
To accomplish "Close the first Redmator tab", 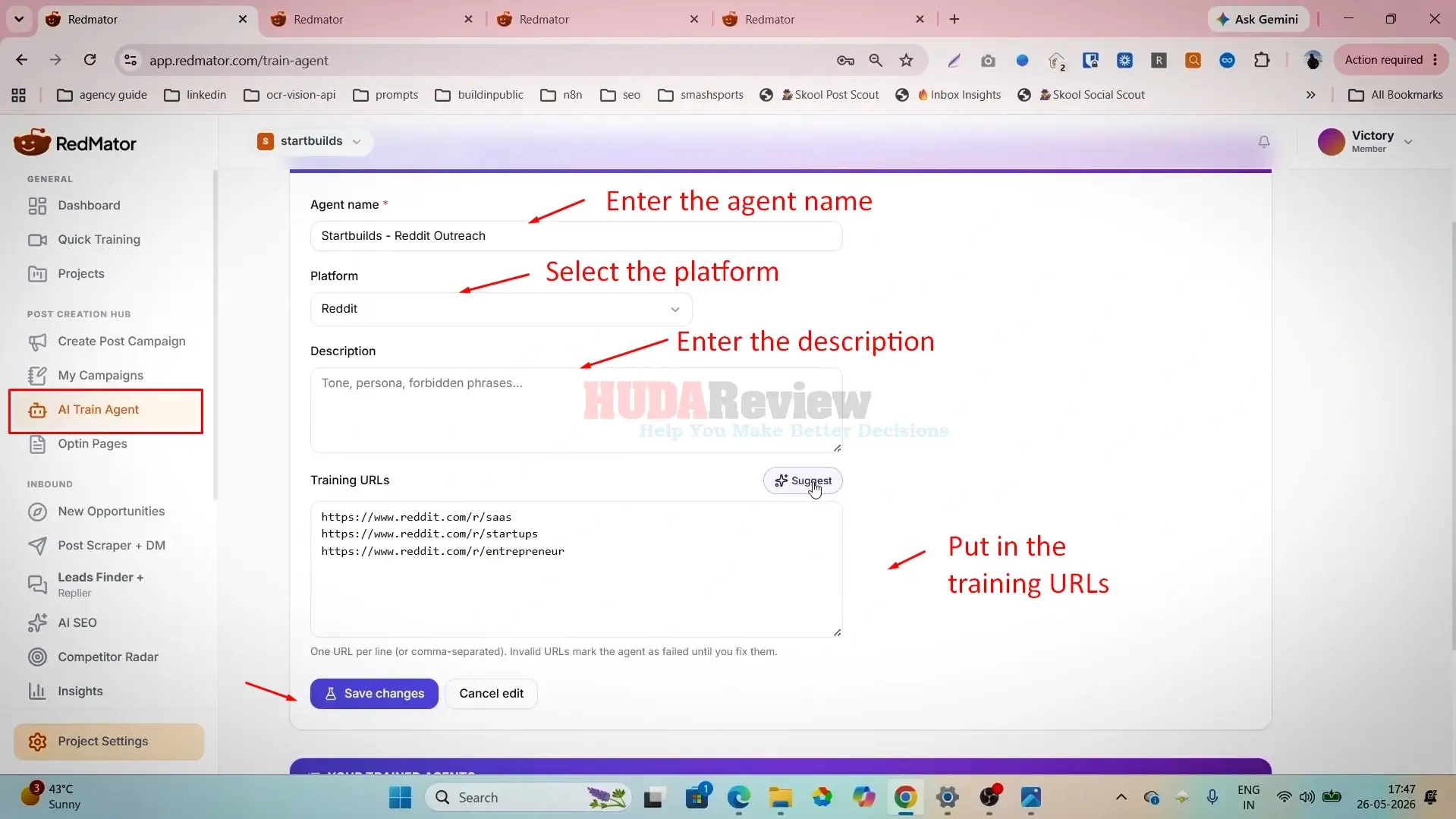I will click(x=243, y=19).
